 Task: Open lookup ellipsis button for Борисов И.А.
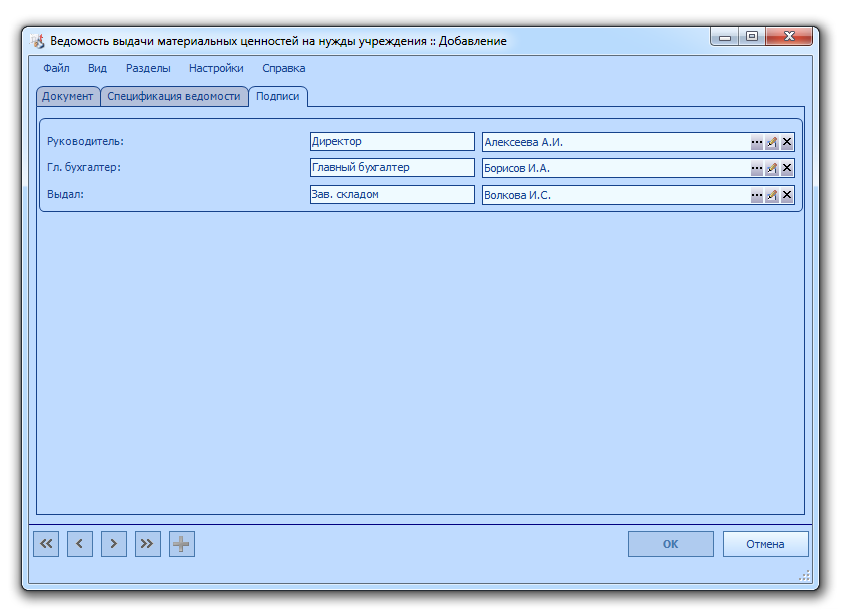click(757, 168)
